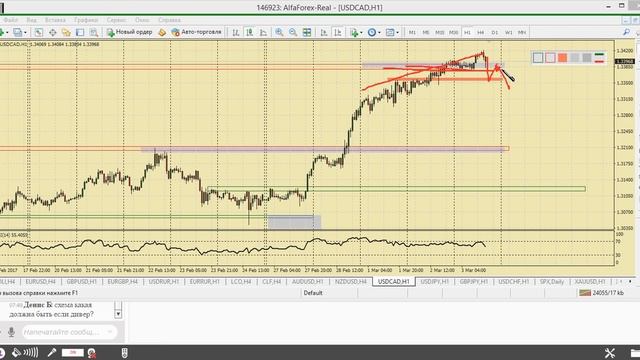640x360 pixels.
Task: Open the Графики menu
Action: pos(86,20)
